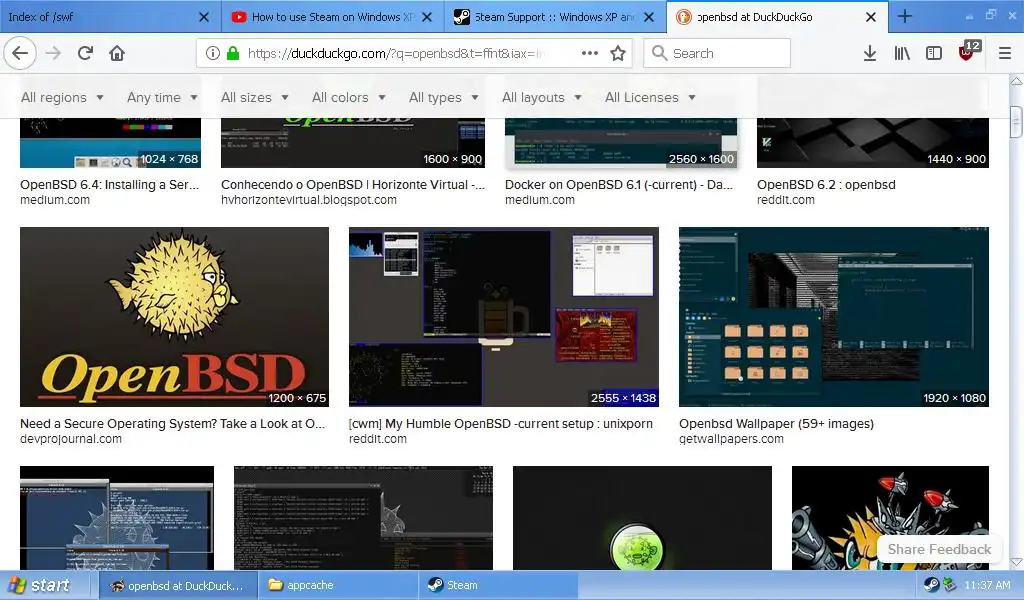1024x600 pixels.
Task: Open 'Docker on OpenBSD 6.1 (-current)' title
Action: point(619,185)
